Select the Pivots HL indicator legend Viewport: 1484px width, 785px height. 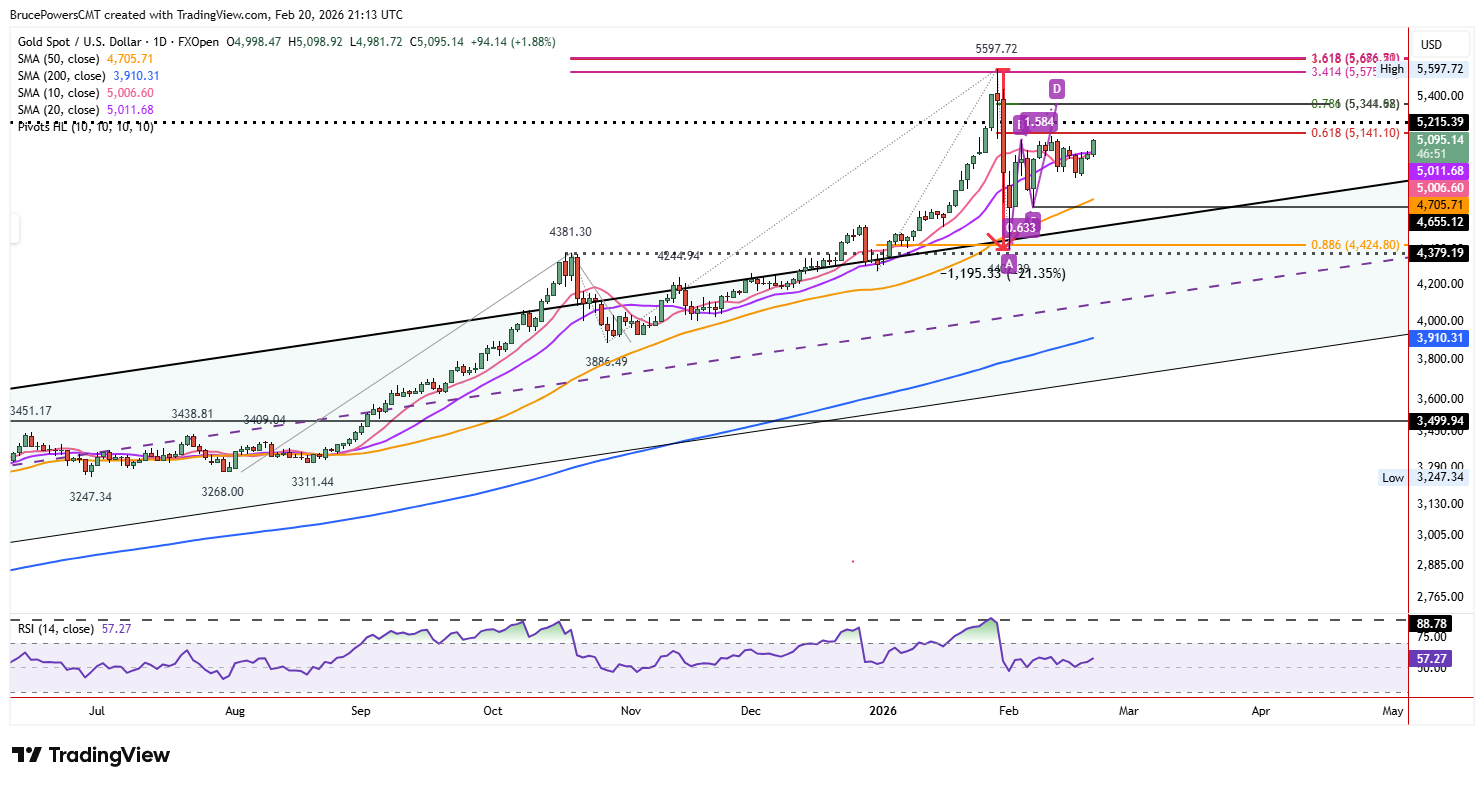84,126
